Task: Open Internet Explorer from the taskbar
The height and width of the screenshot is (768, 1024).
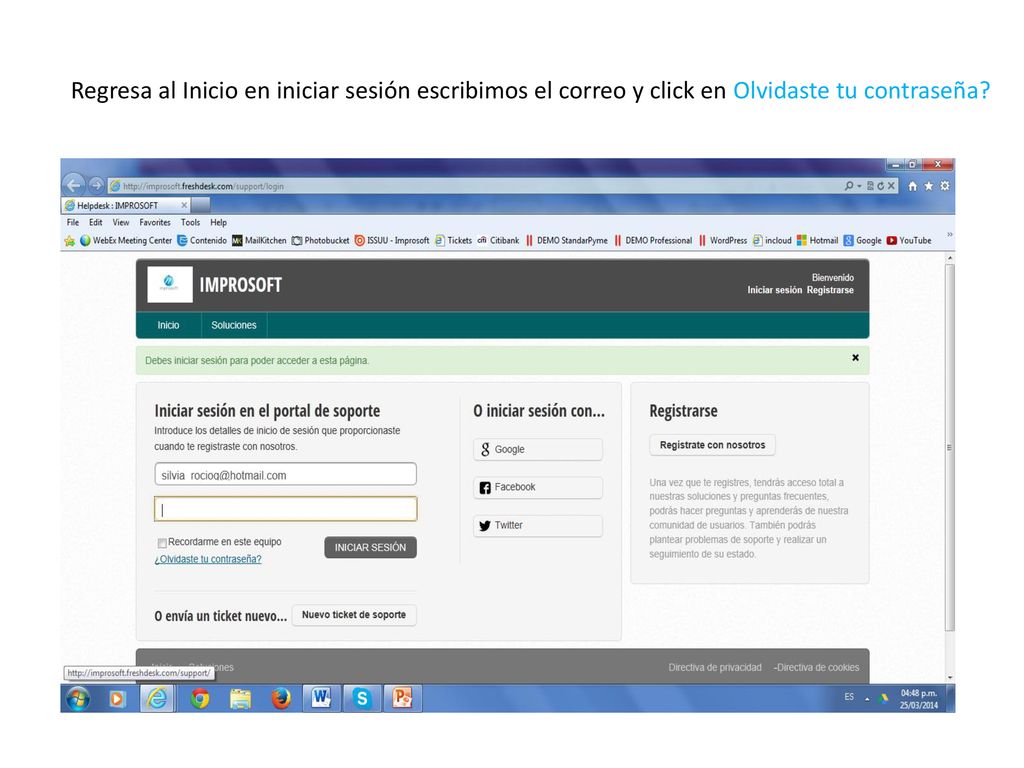Action: coord(157,699)
